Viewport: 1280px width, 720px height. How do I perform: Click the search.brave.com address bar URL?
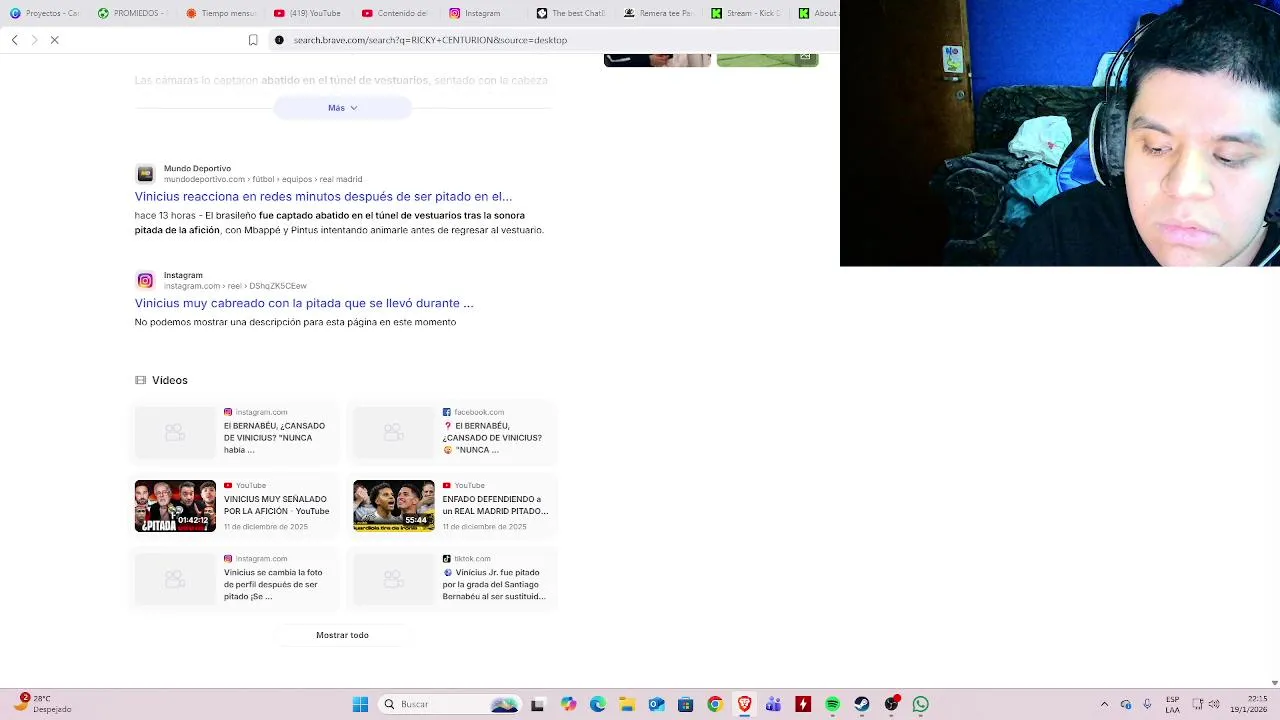(x=430, y=40)
